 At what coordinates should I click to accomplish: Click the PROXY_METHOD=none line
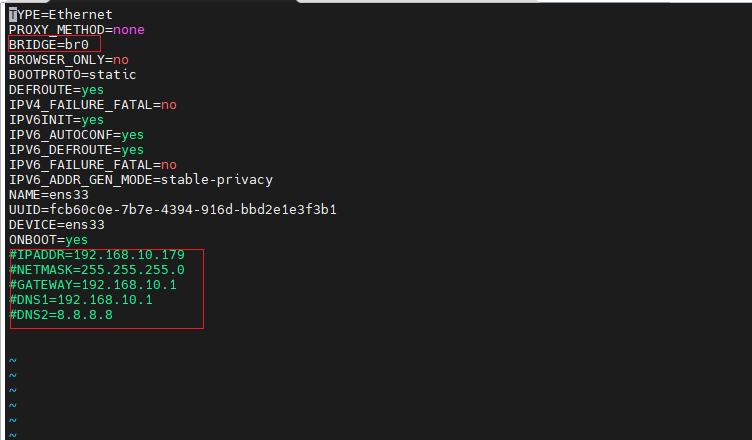pyautogui.click(x=77, y=30)
